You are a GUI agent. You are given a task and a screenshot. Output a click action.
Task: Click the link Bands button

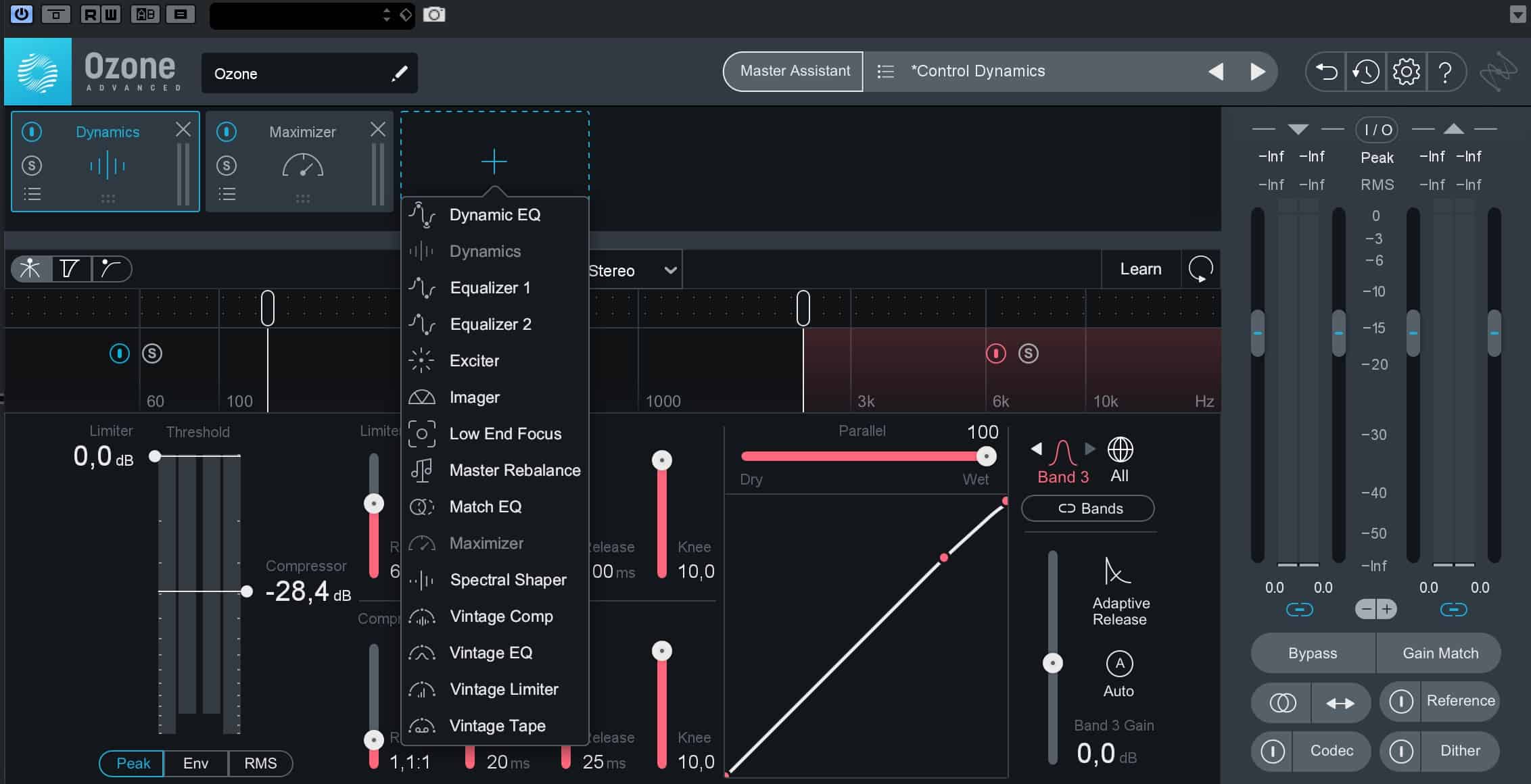[x=1088, y=508]
